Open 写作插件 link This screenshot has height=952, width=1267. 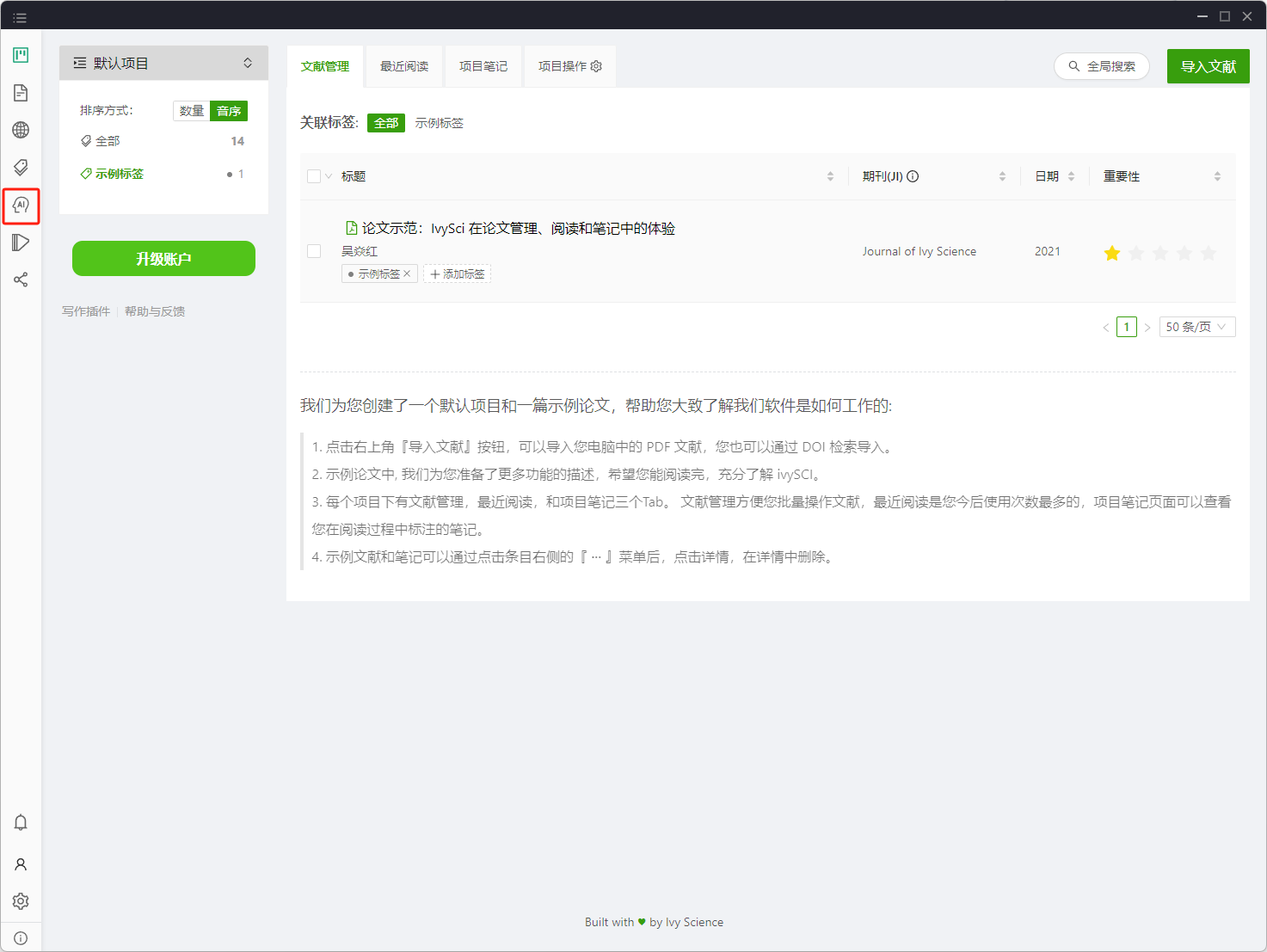click(x=86, y=311)
